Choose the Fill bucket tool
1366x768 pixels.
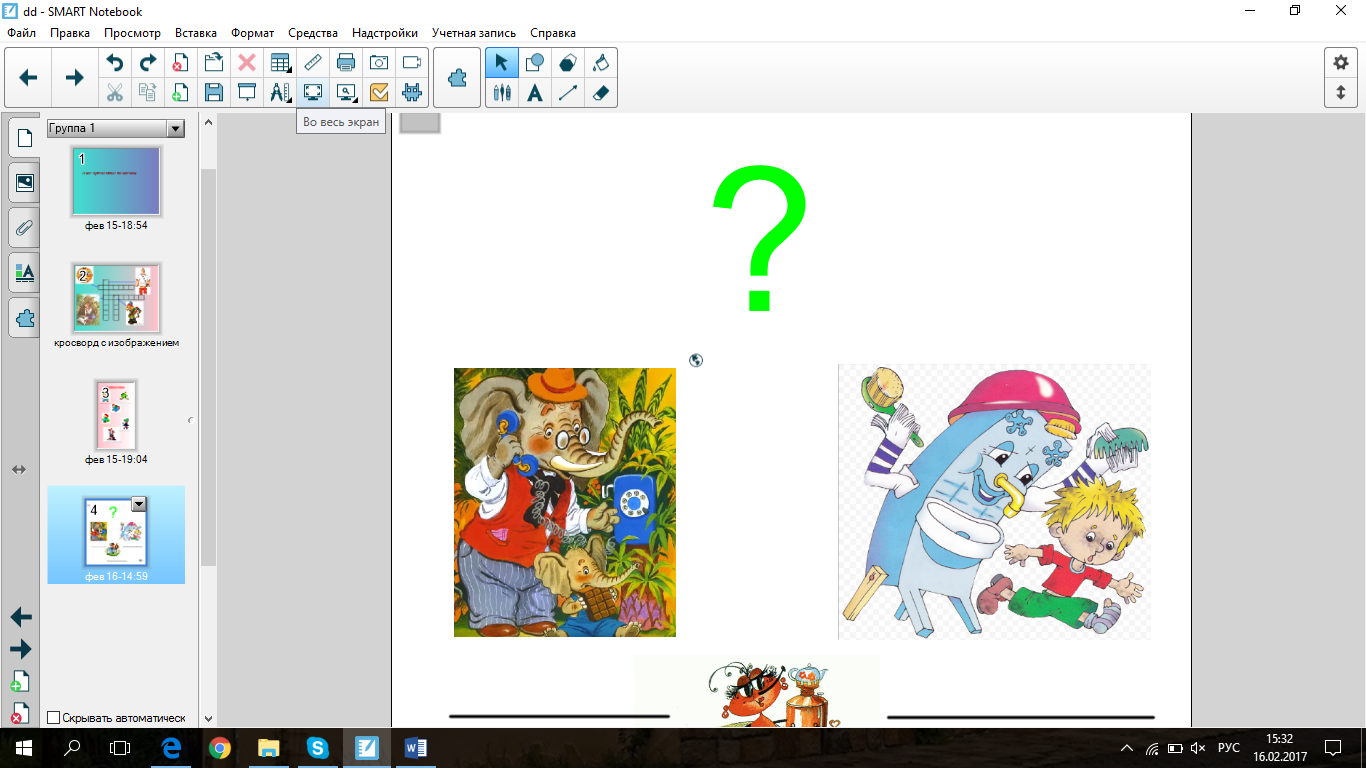pyautogui.click(x=600, y=63)
